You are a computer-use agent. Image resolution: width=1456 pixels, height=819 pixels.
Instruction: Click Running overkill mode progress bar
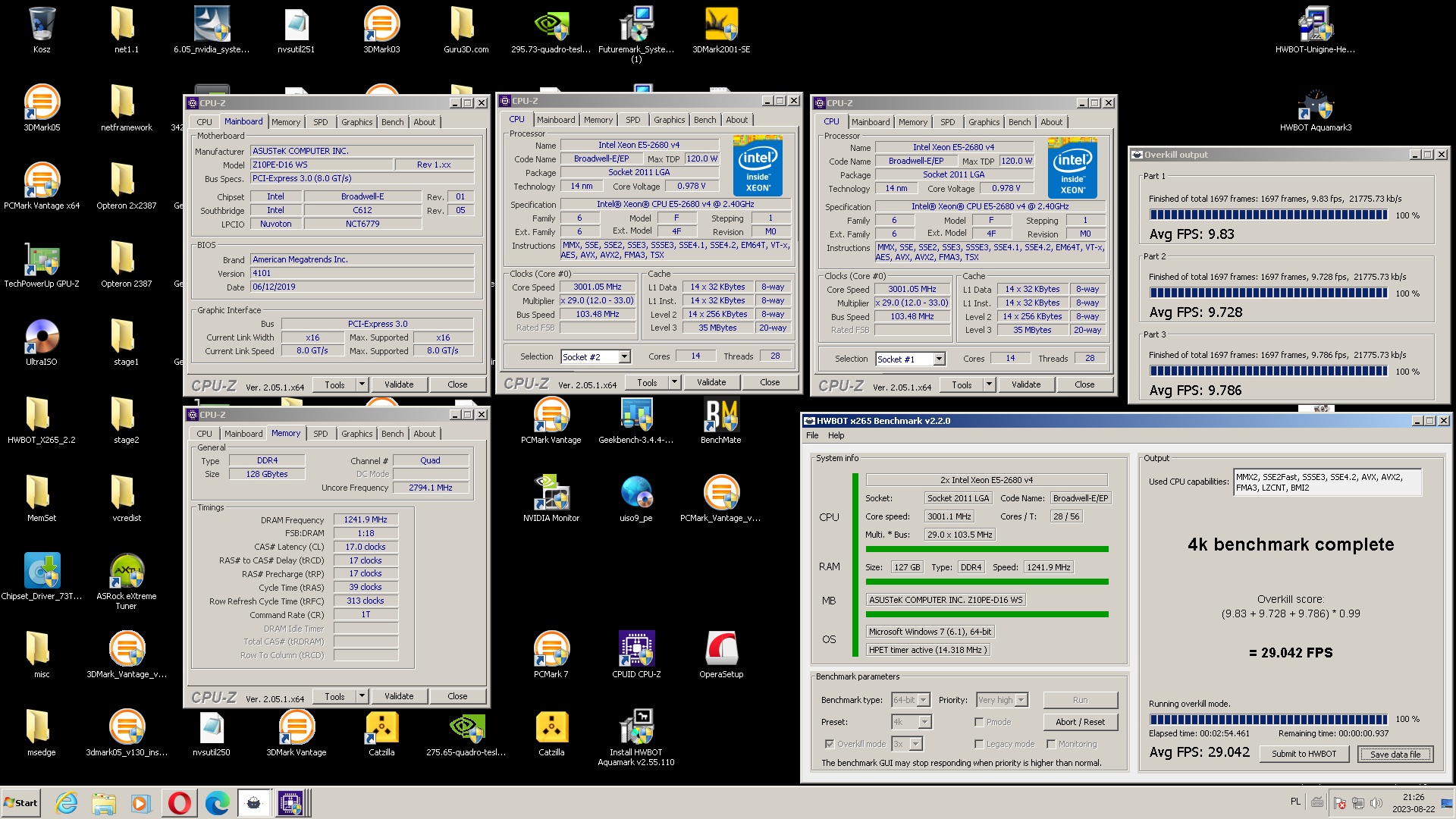click(1269, 719)
